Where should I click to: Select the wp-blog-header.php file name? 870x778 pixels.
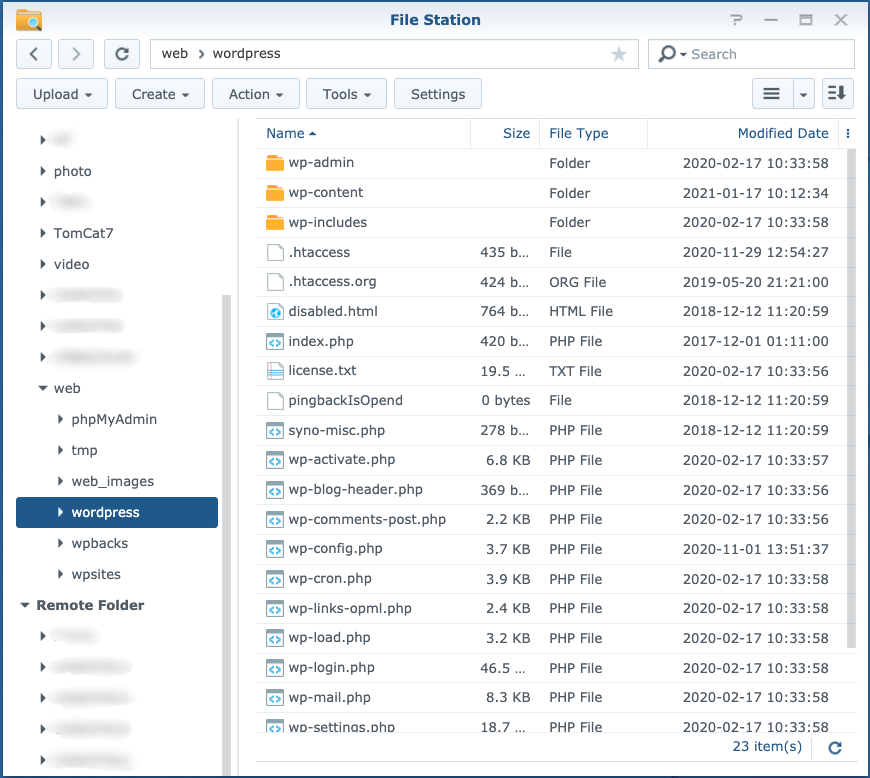coord(355,489)
